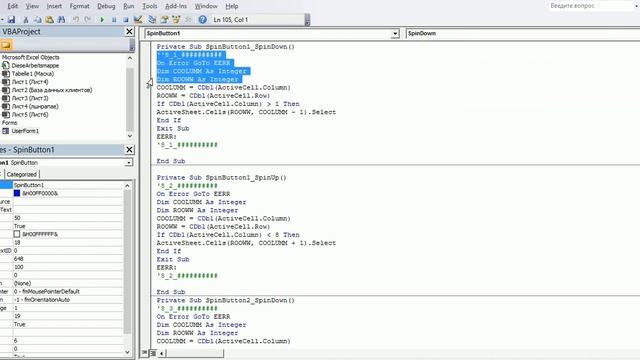This screenshot has height=360, width=640.
Task: Open the Run menu
Action: (x=129, y=6)
